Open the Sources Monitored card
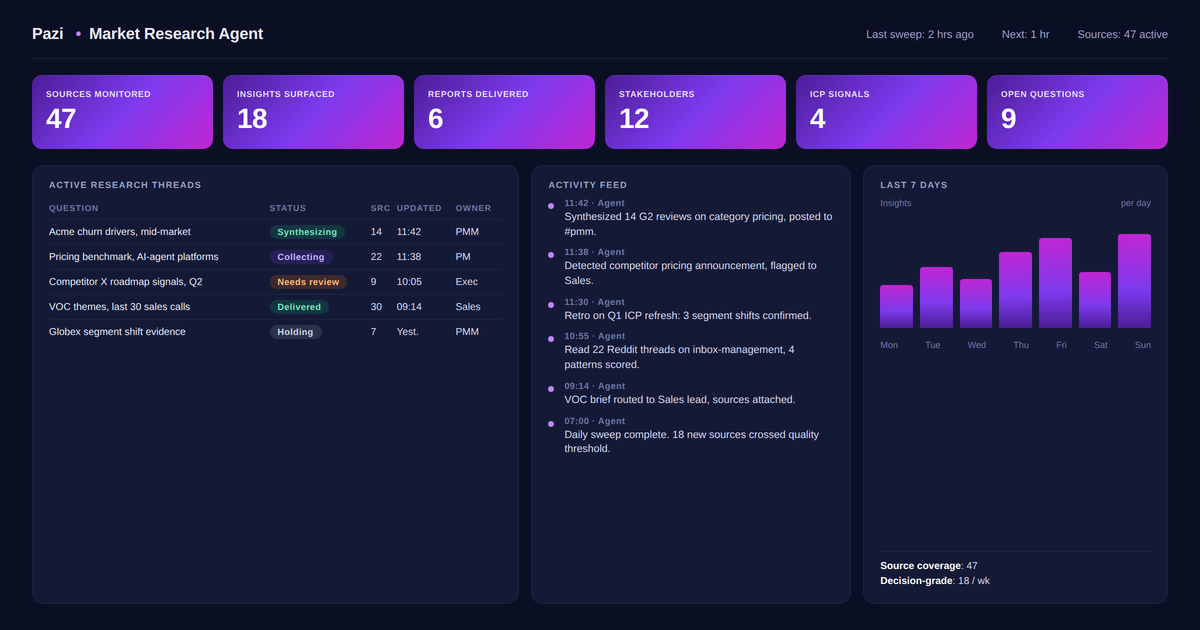This screenshot has width=1200, height=630. (122, 112)
